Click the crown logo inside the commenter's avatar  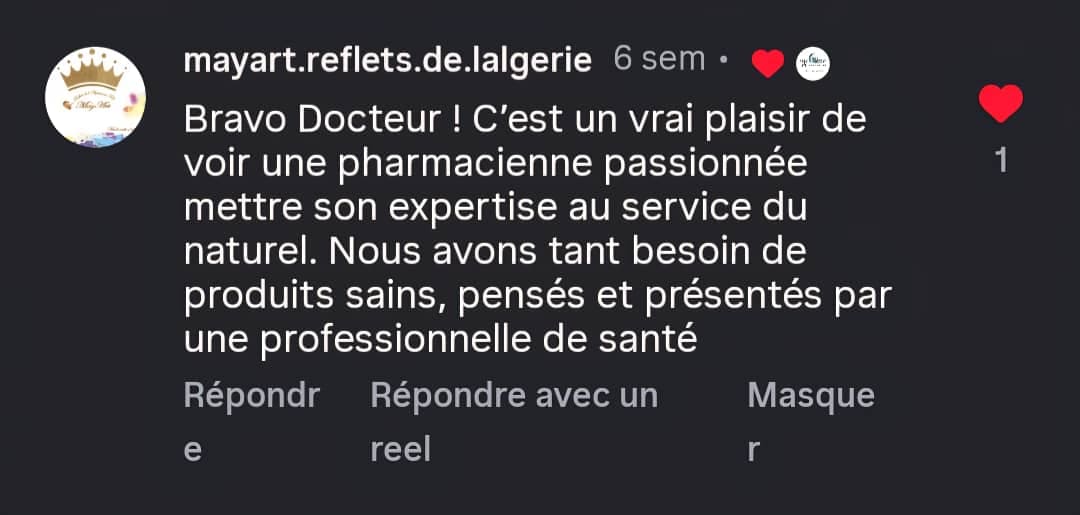(95, 70)
